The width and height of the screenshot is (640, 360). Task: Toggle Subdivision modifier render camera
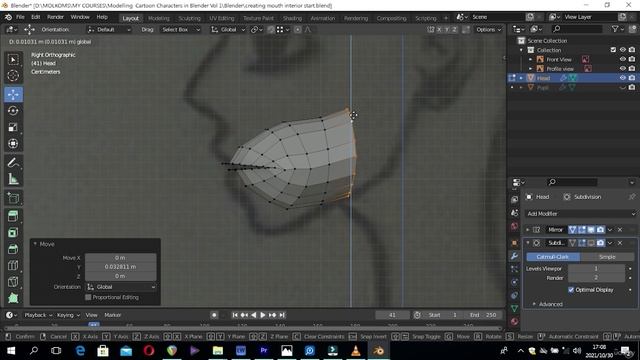pos(600,243)
